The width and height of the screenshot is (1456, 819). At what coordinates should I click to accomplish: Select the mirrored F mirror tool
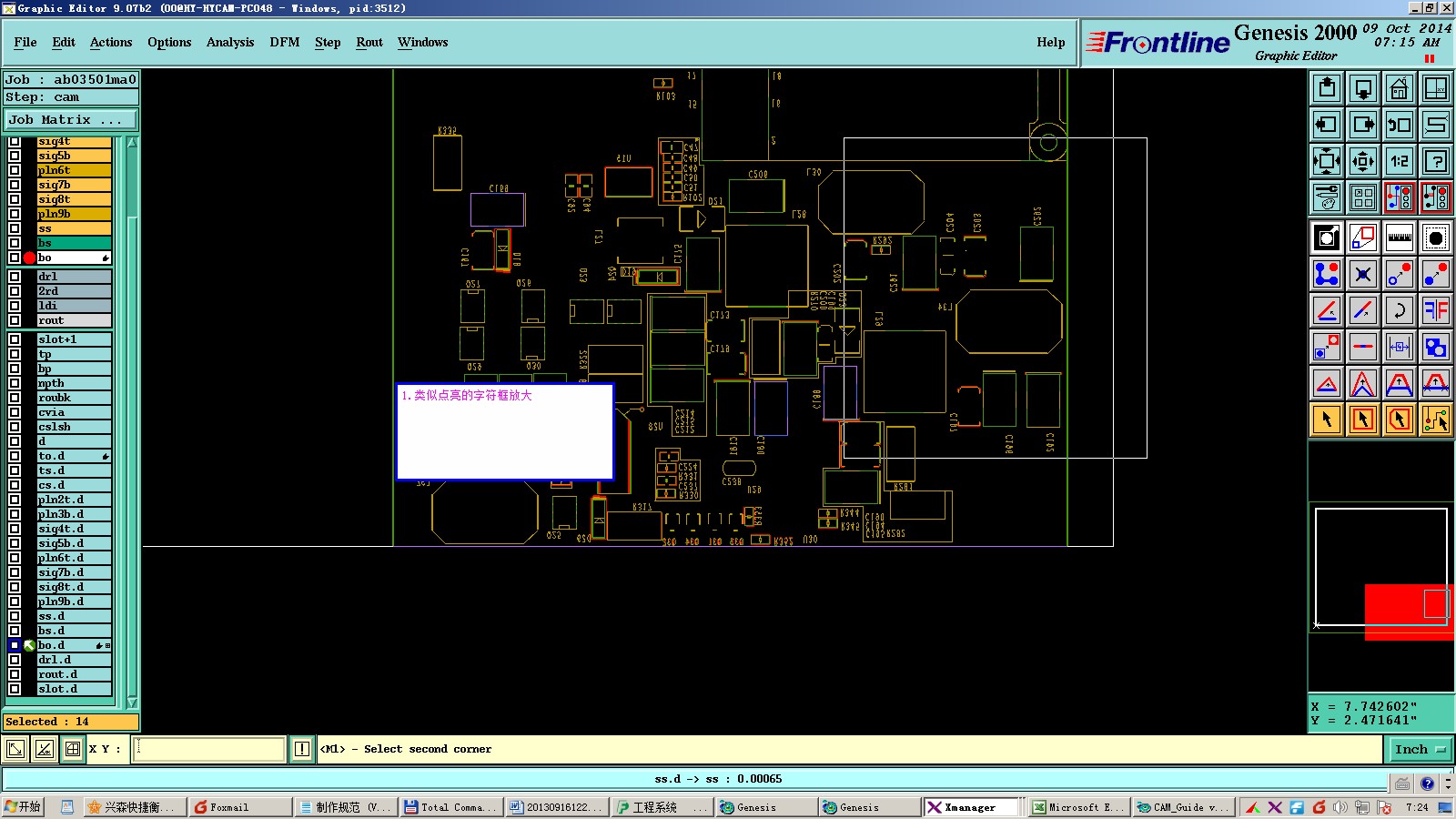[x=1436, y=310]
